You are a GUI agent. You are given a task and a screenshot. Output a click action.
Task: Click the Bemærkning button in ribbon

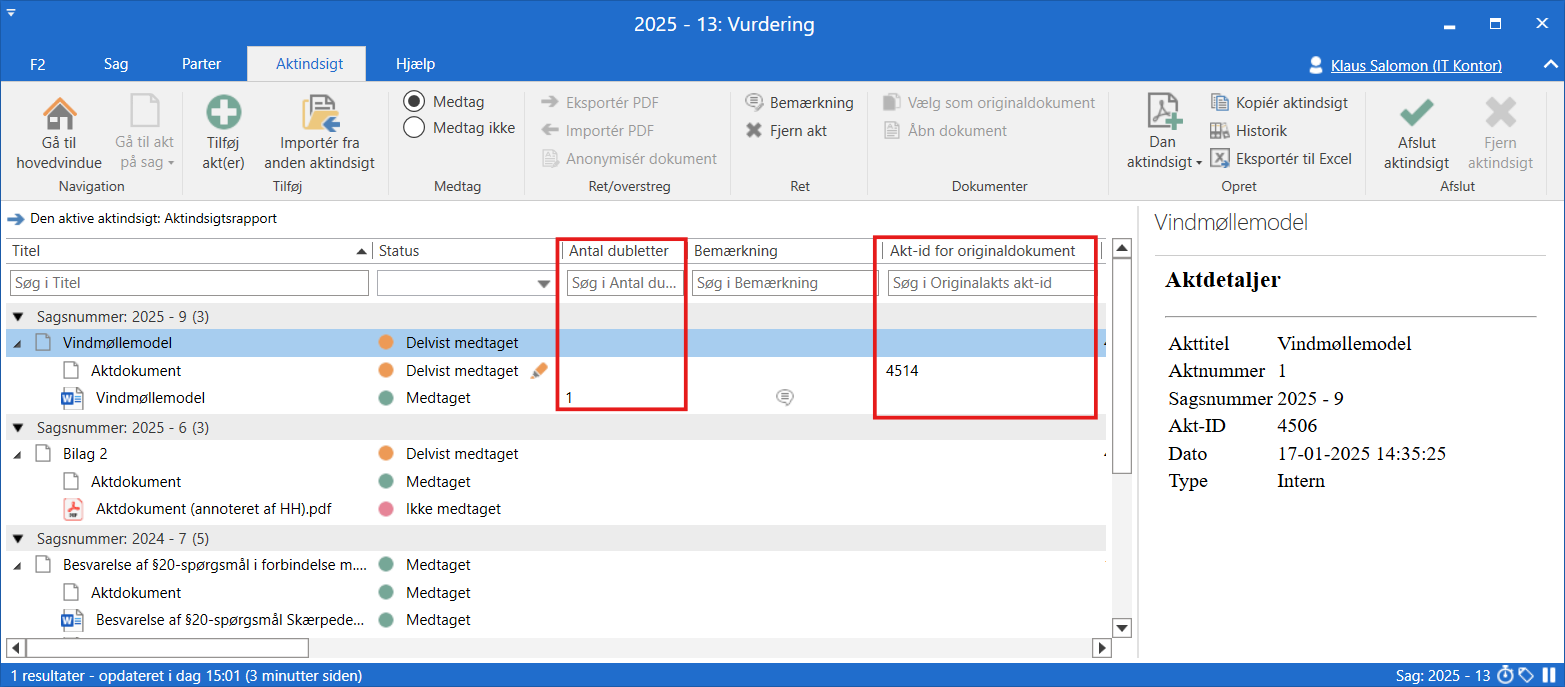tap(799, 103)
